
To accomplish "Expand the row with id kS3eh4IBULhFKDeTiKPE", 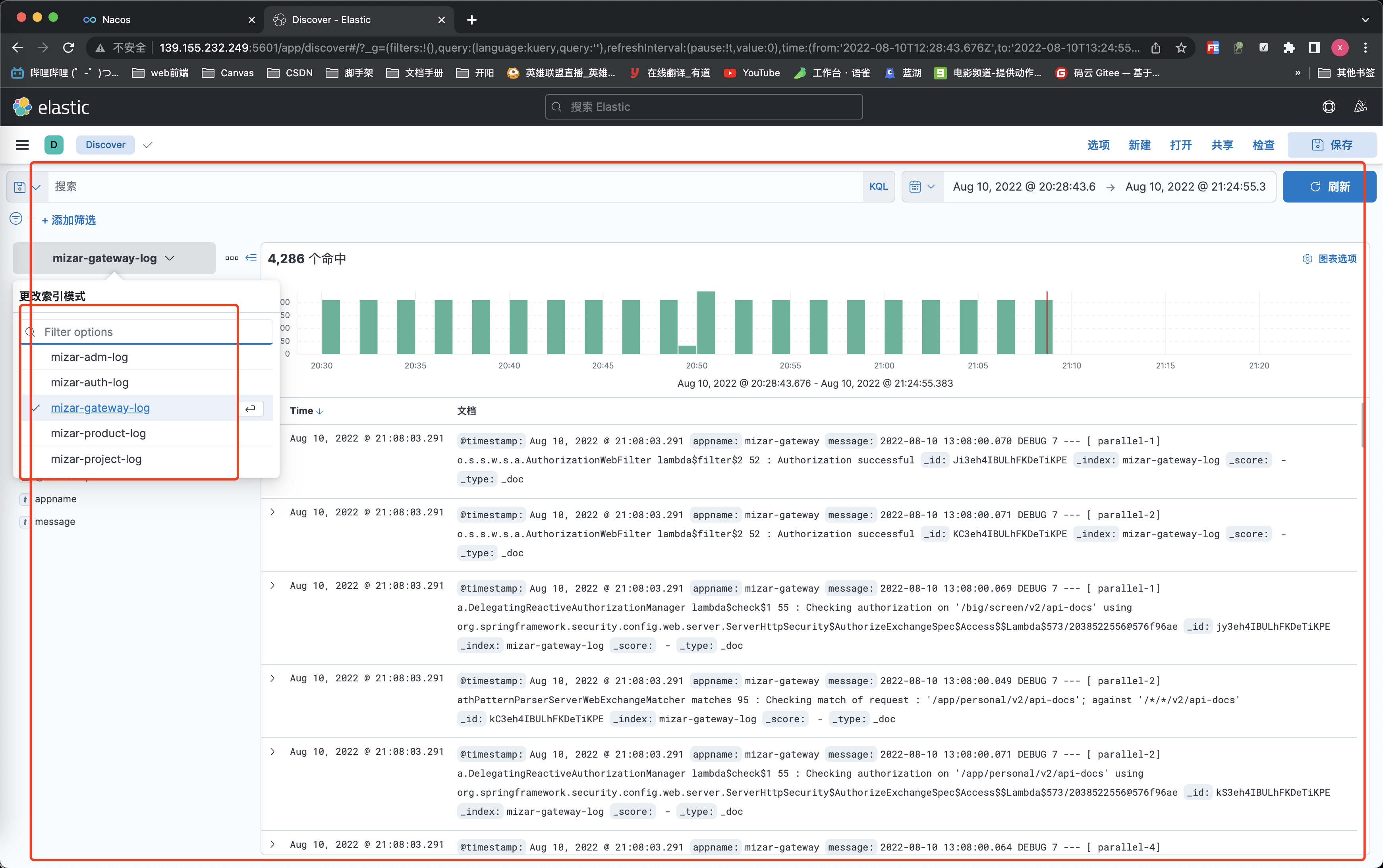I will (x=272, y=752).
